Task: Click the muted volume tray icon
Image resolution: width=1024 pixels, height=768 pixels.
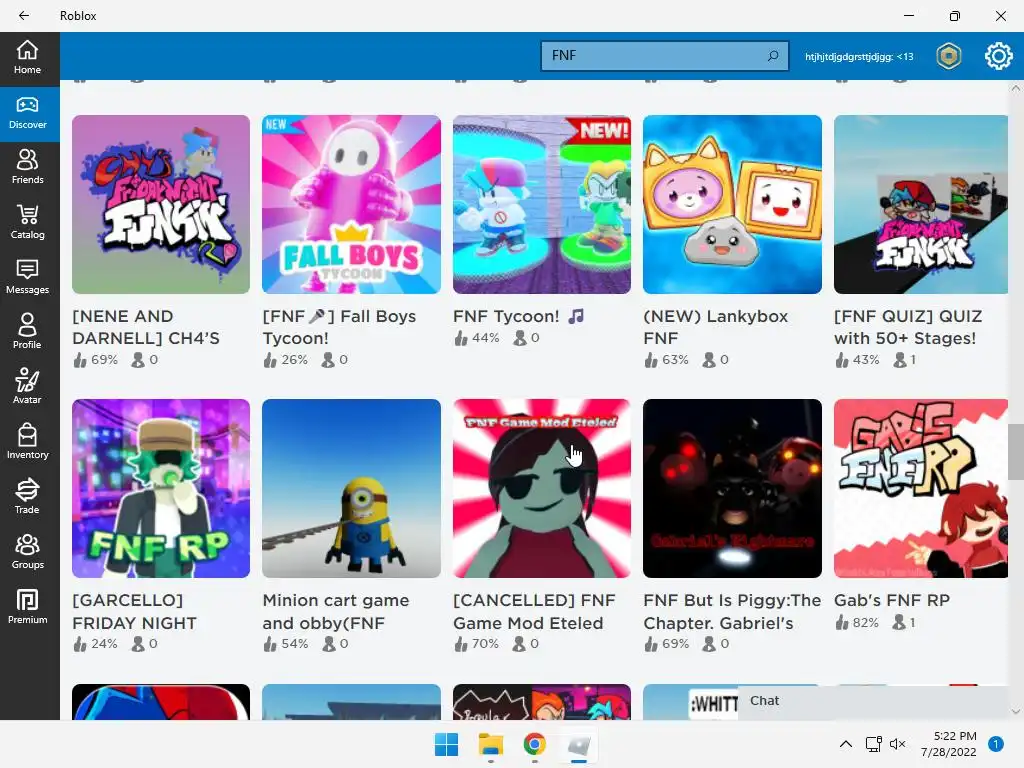Action: click(898, 744)
